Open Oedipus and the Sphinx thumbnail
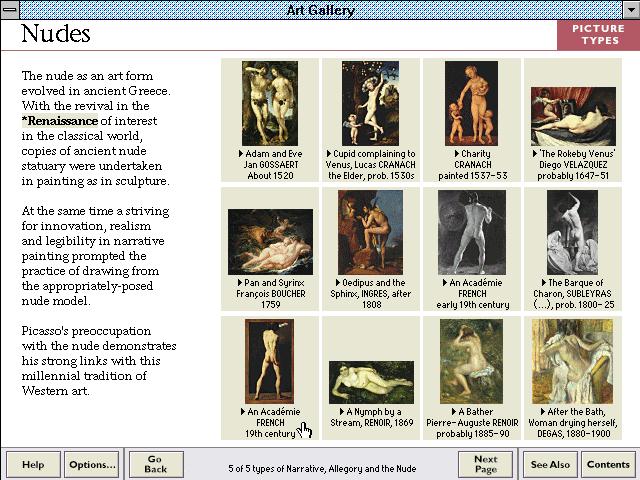This screenshot has height=480, width=640. tap(370, 232)
